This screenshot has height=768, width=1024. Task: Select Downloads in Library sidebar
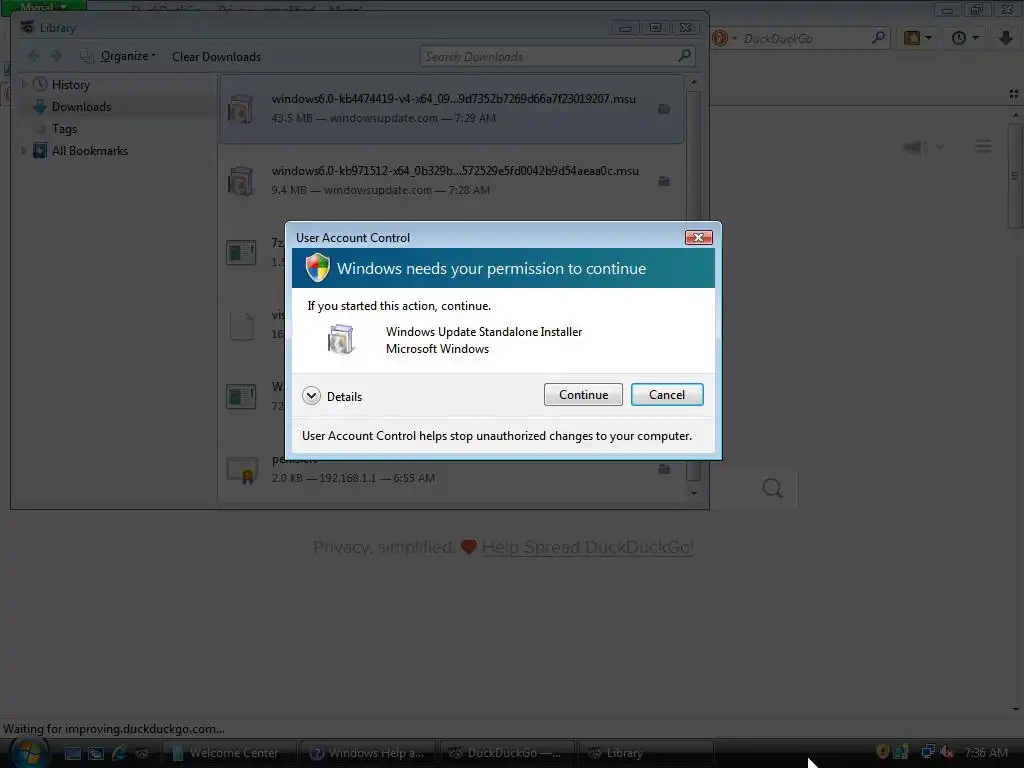[x=81, y=106]
